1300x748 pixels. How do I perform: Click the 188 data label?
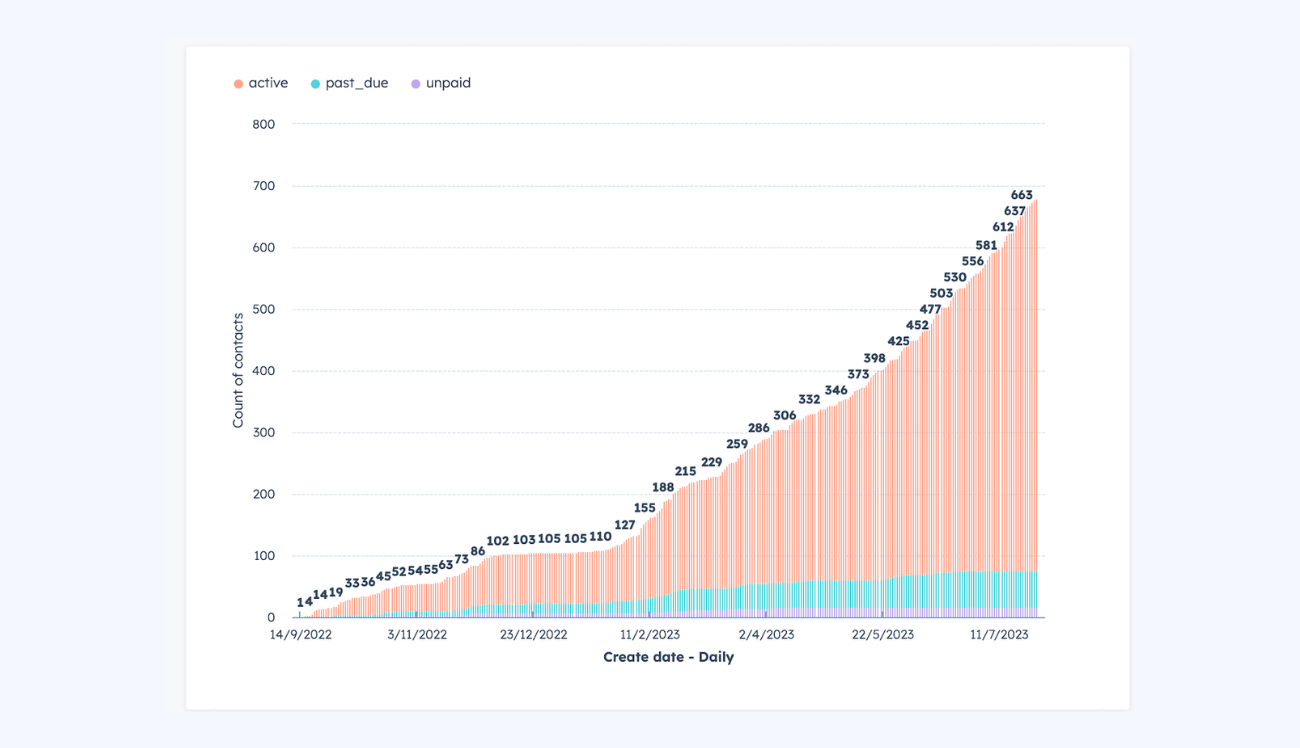(x=663, y=487)
